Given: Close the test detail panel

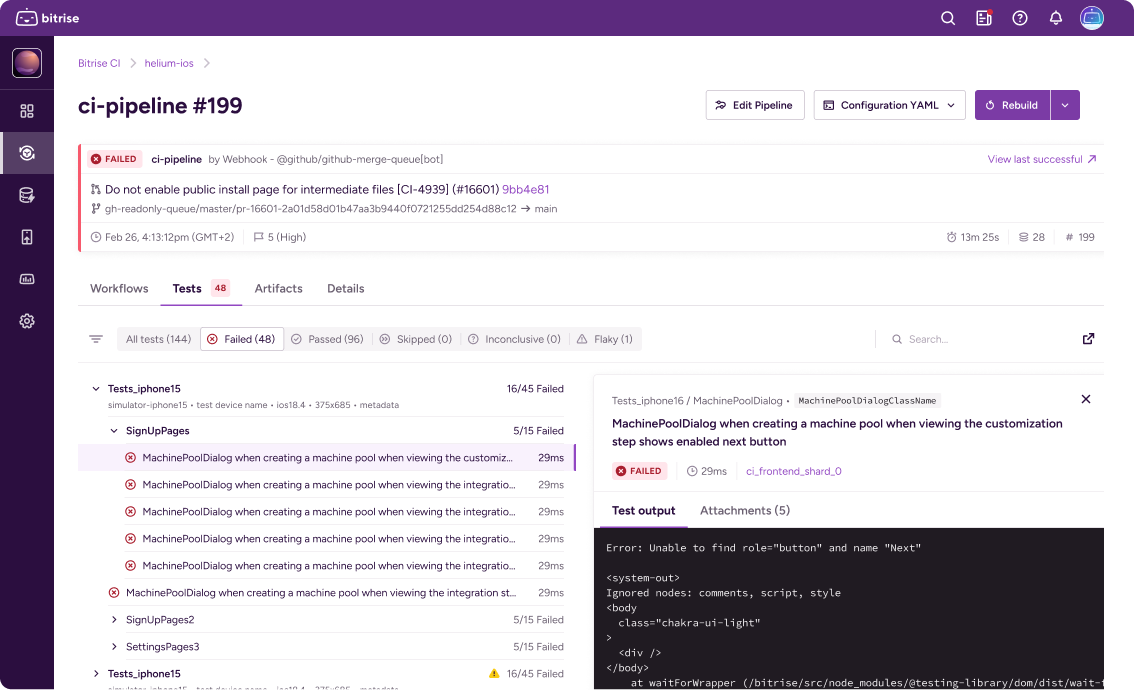Looking at the screenshot, I should [x=1086, y=399].
